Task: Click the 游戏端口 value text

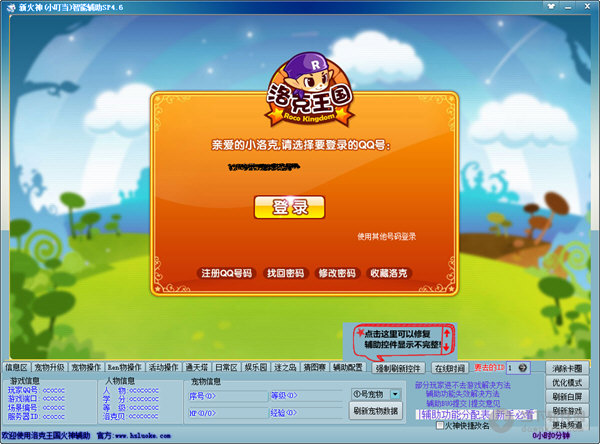Action: [54, 399]
